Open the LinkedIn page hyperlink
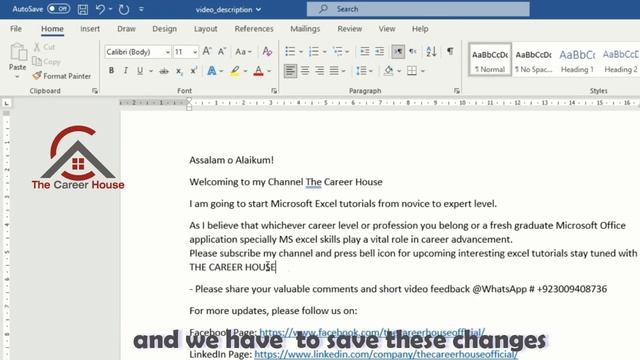Image resolution: width=640 pixels, height=360 pixels. pyautogui.click(x=386, y=354)
